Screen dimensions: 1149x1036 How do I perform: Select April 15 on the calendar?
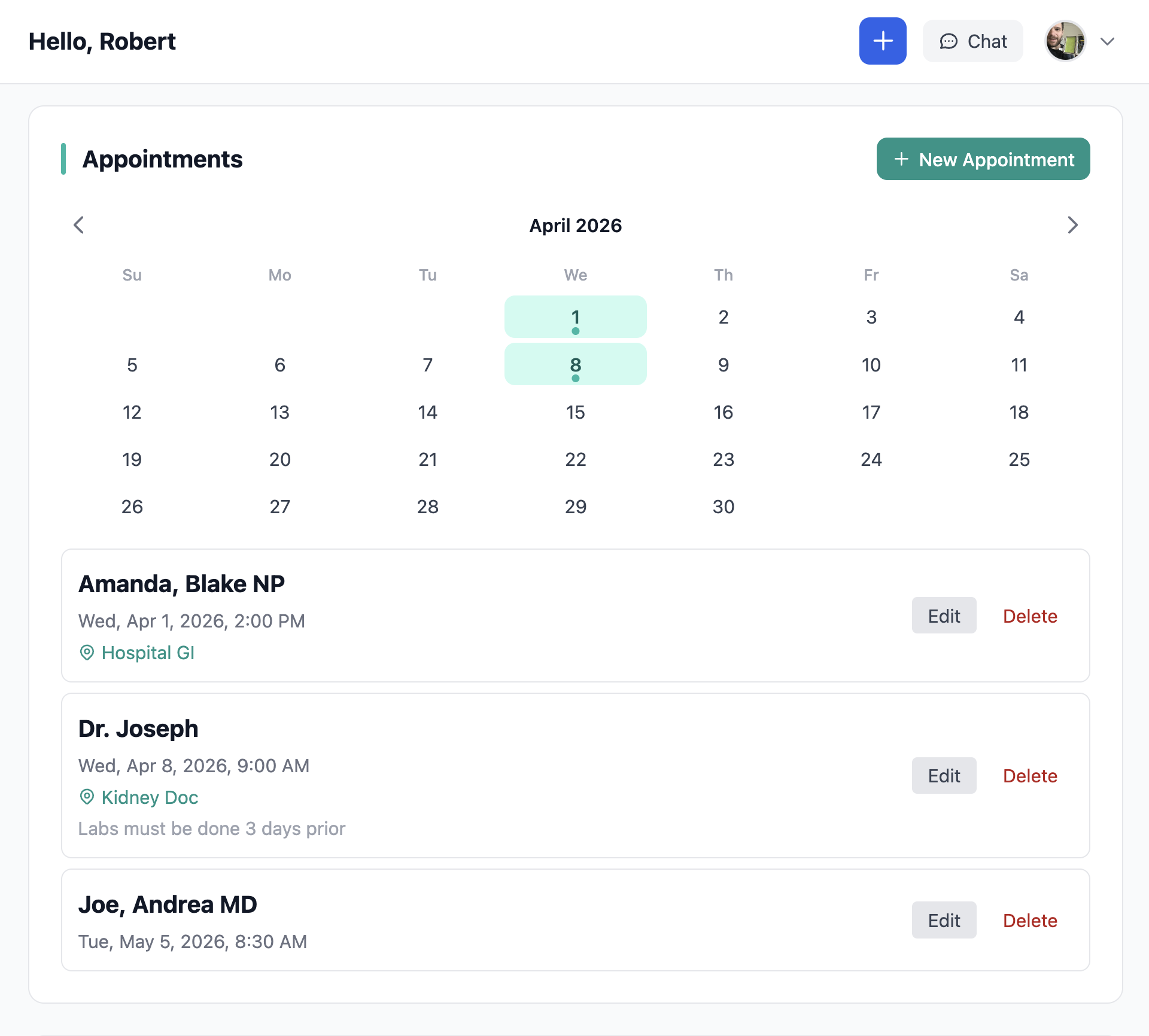click(x=575, y=412)
